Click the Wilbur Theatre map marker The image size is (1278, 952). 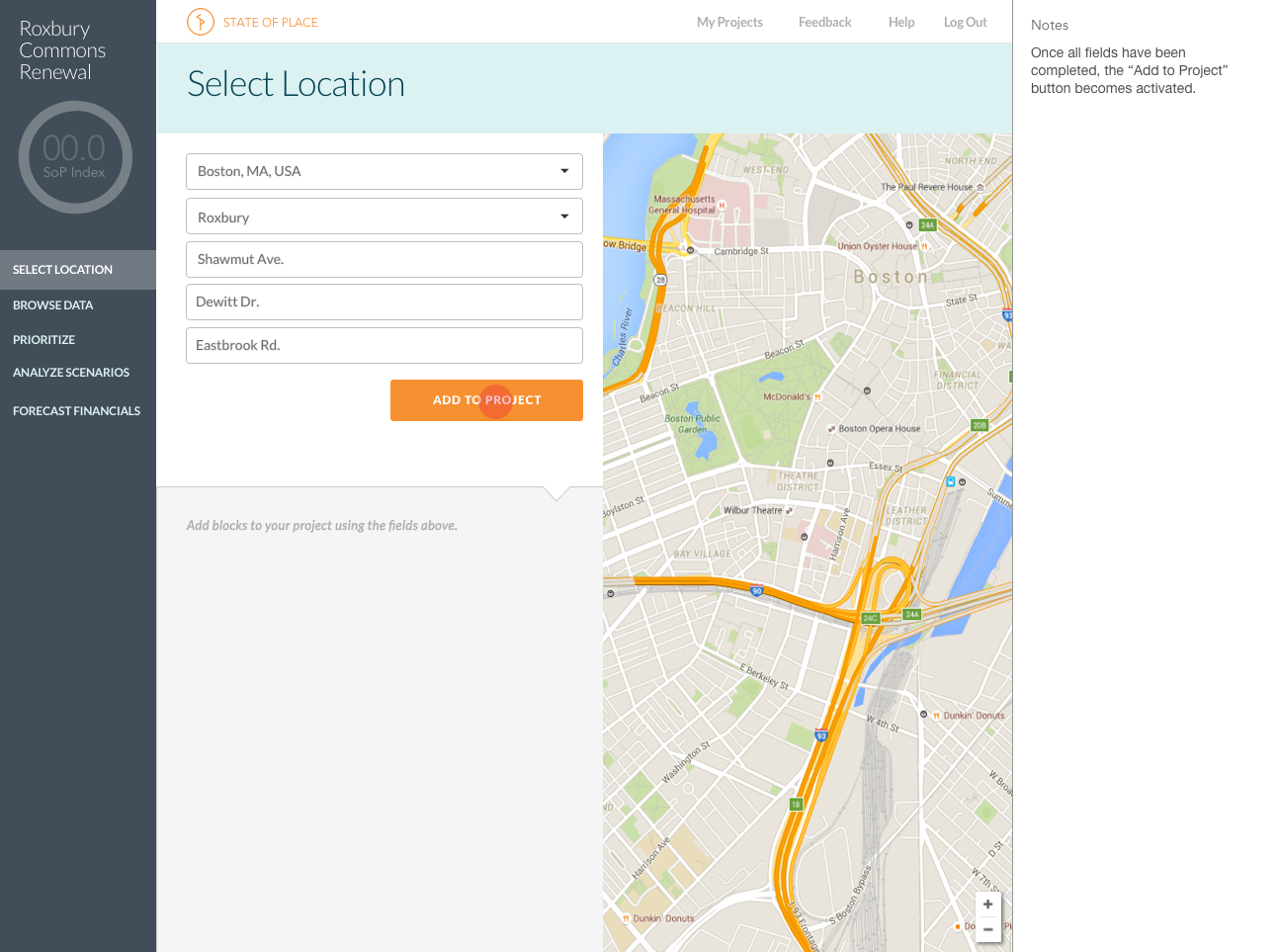[x=789, y=511]
